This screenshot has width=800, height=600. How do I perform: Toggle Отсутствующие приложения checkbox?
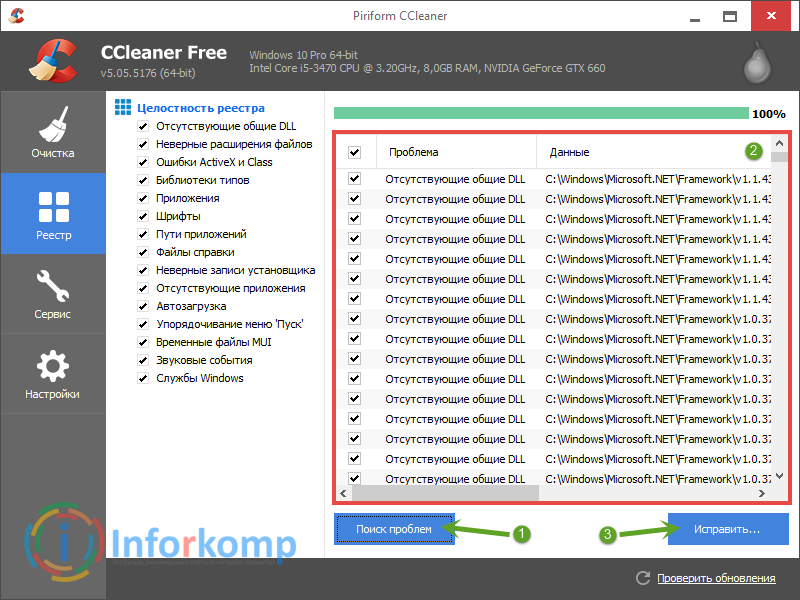143,288
